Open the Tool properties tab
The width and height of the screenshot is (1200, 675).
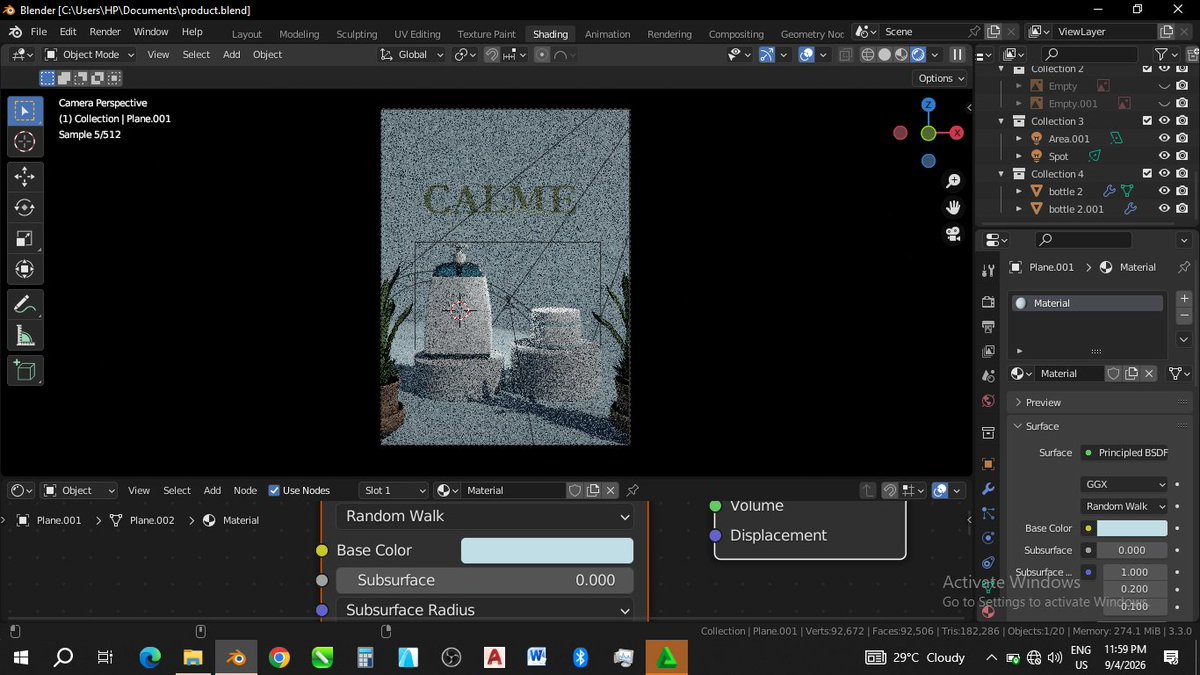coord(988,270)
